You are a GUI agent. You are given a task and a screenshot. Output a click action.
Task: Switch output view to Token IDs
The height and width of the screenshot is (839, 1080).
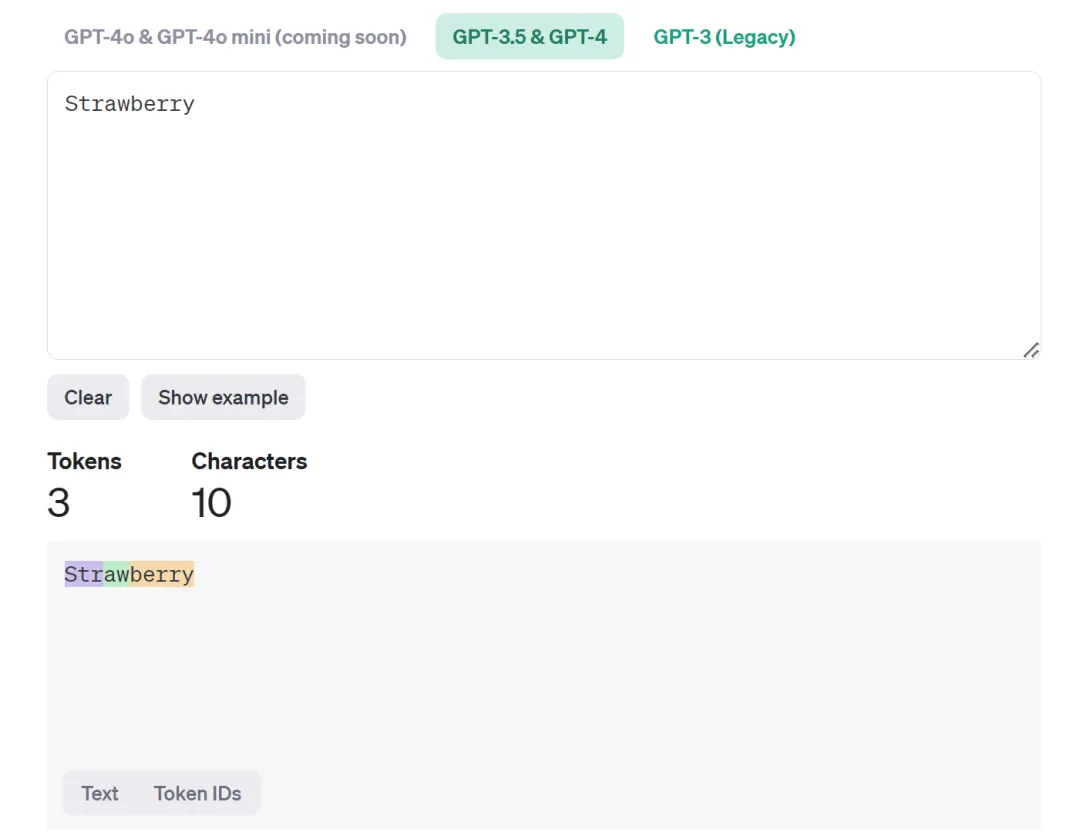coord(197,794)
